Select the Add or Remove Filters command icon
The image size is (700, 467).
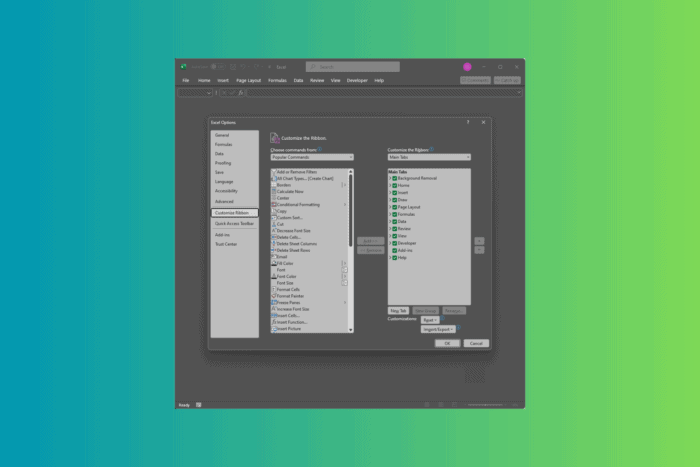(274, 172)
